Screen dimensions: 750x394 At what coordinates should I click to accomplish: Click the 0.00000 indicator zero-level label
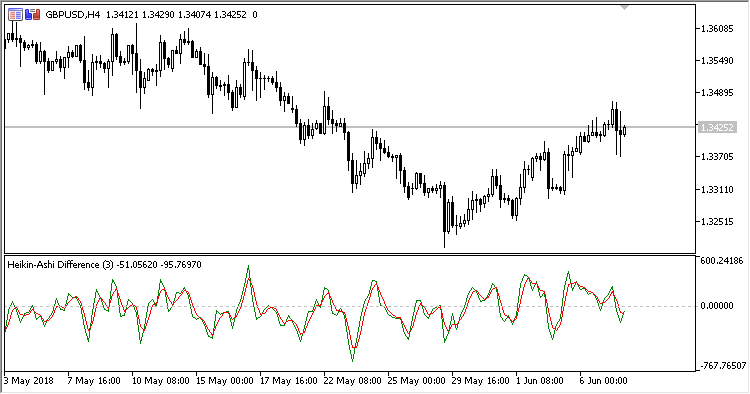point(717,306)
